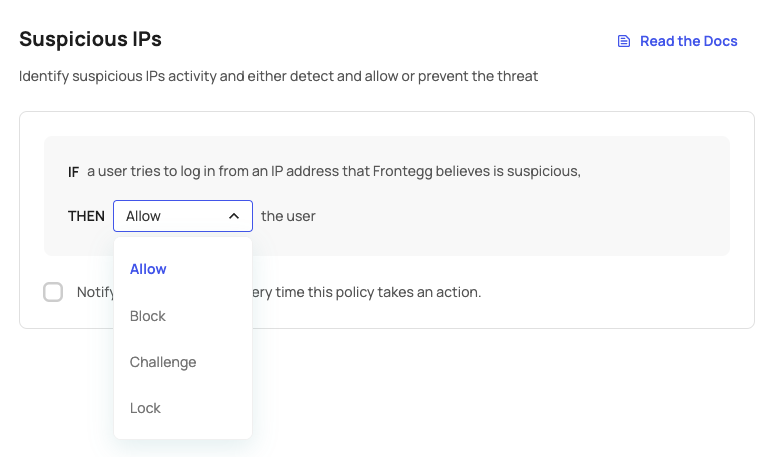Click 'the user' text after the dropdown

(288, 216)
